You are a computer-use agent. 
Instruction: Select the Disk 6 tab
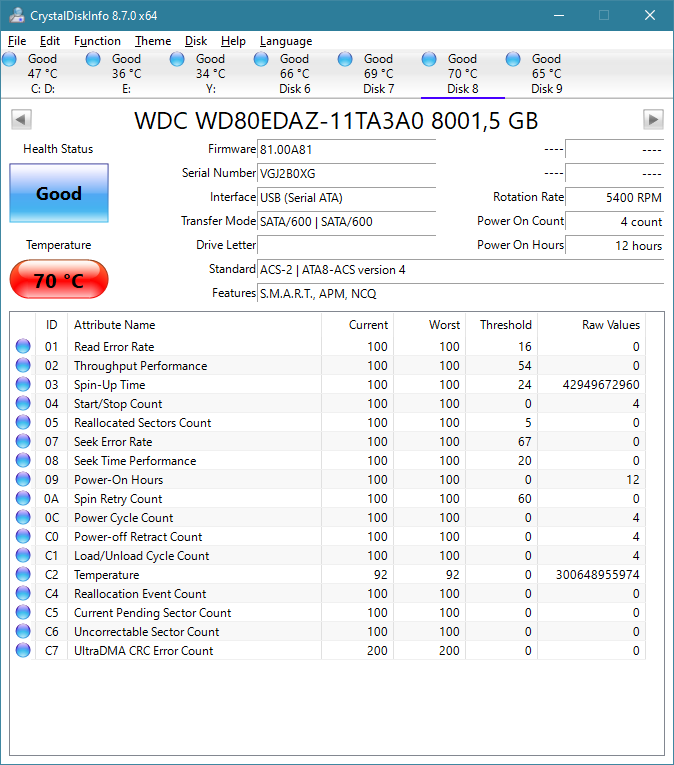(294, 74)
